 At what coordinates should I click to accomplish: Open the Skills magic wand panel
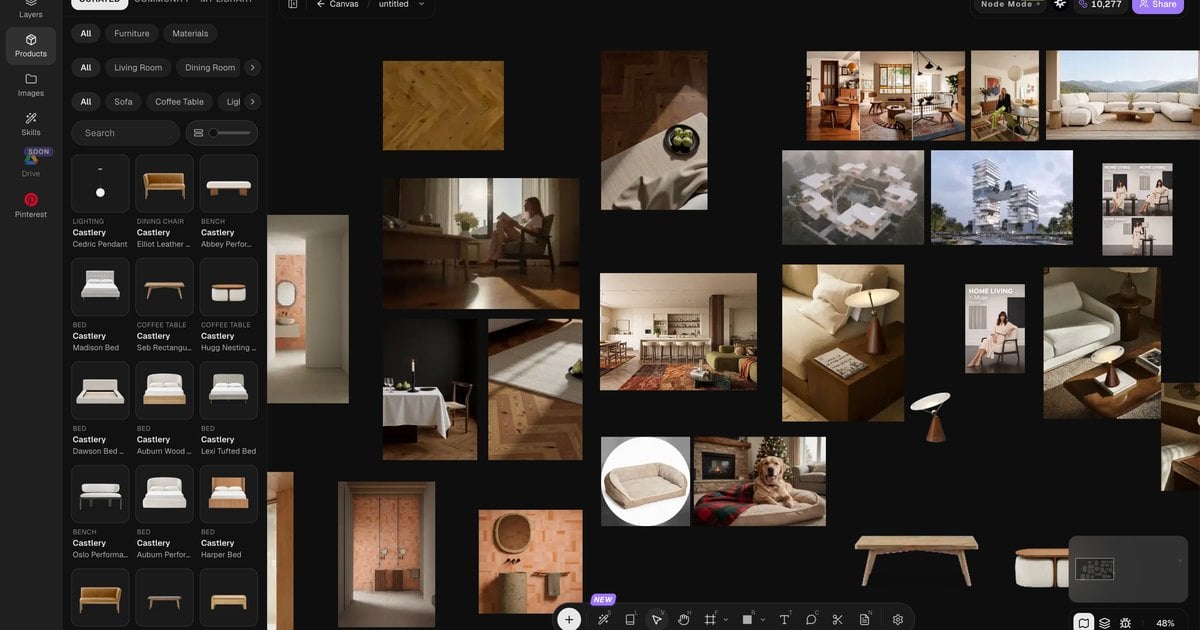click(x=31, y=124)
